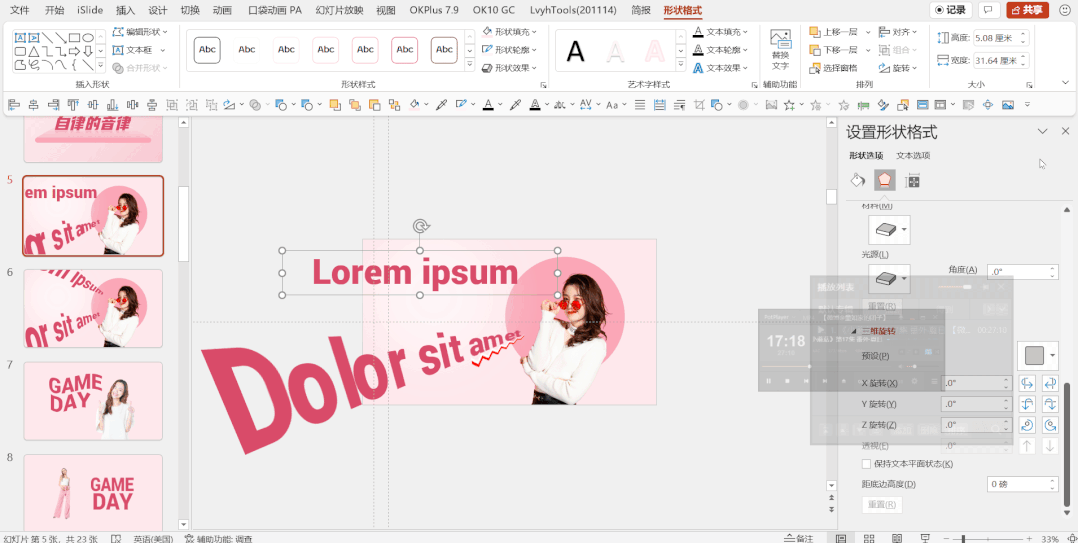The width and height of the screenshot is (1078, 543).
Task: Click the character spacing AV icon
Action: [x=585, y=105]
